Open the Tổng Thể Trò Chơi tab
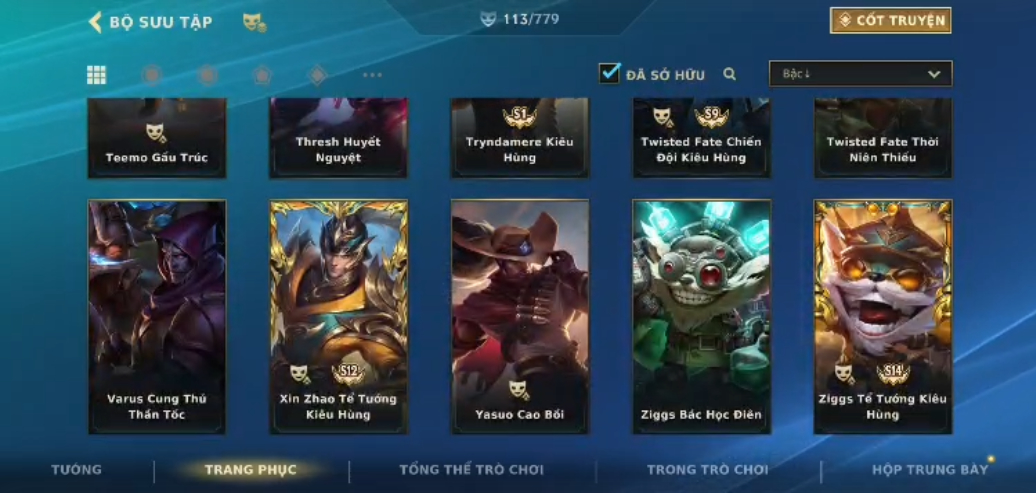 point(472,470)
